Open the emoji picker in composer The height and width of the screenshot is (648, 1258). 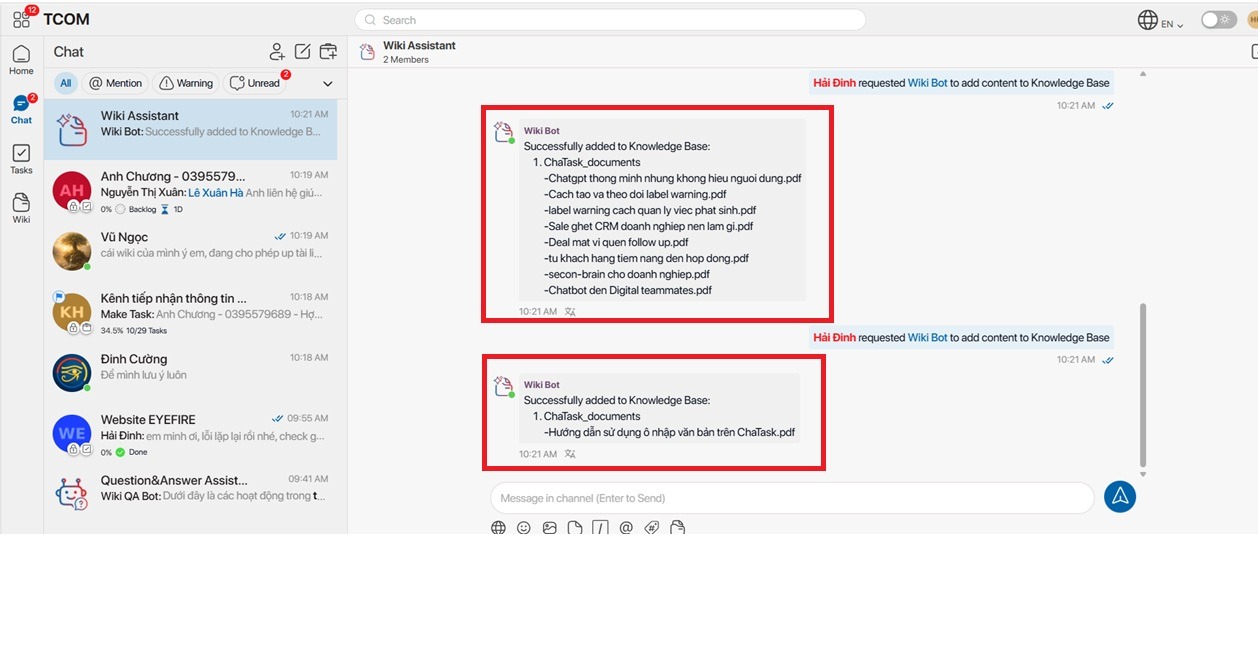523,527
